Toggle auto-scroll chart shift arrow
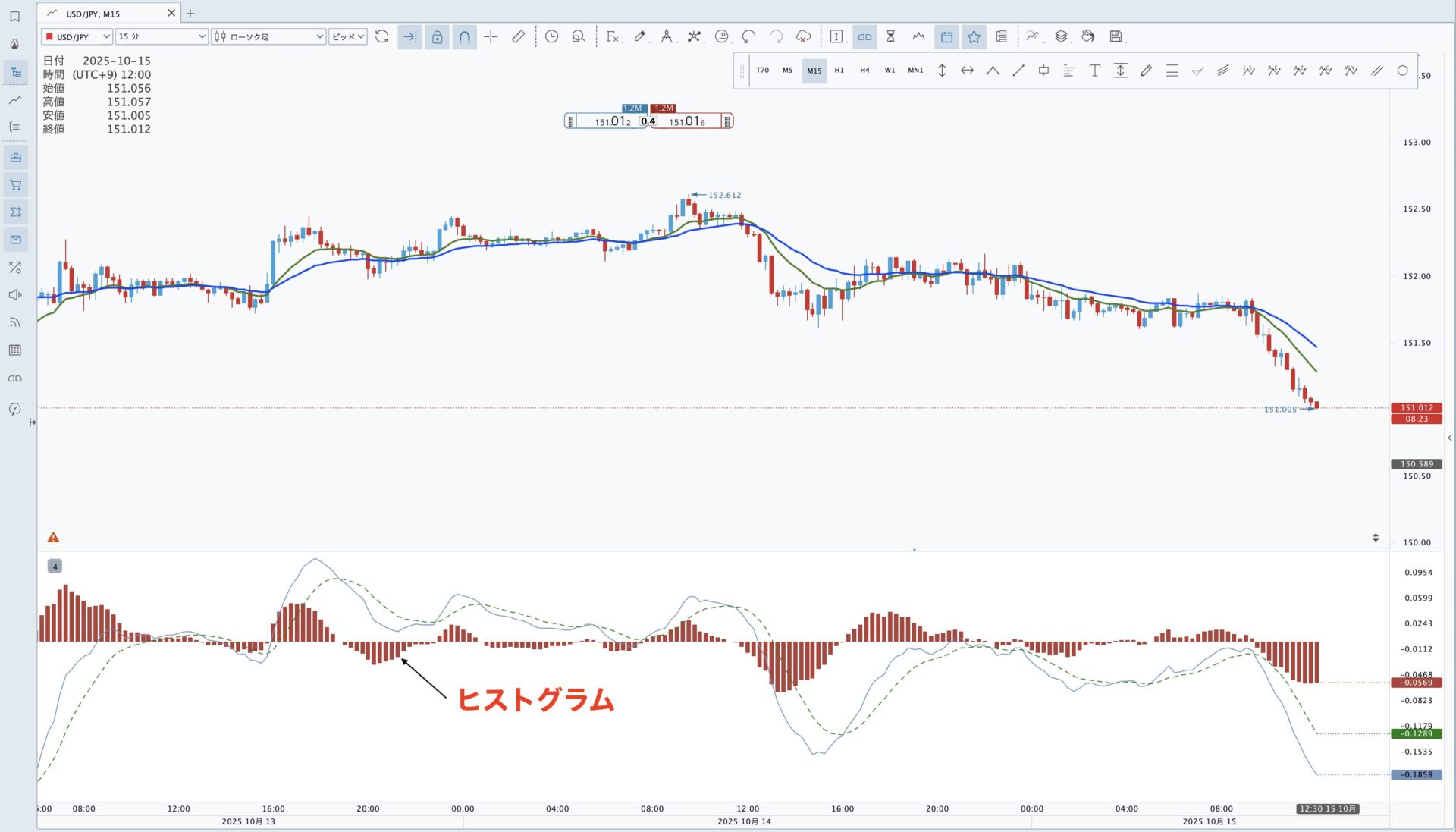 point(409,36)
